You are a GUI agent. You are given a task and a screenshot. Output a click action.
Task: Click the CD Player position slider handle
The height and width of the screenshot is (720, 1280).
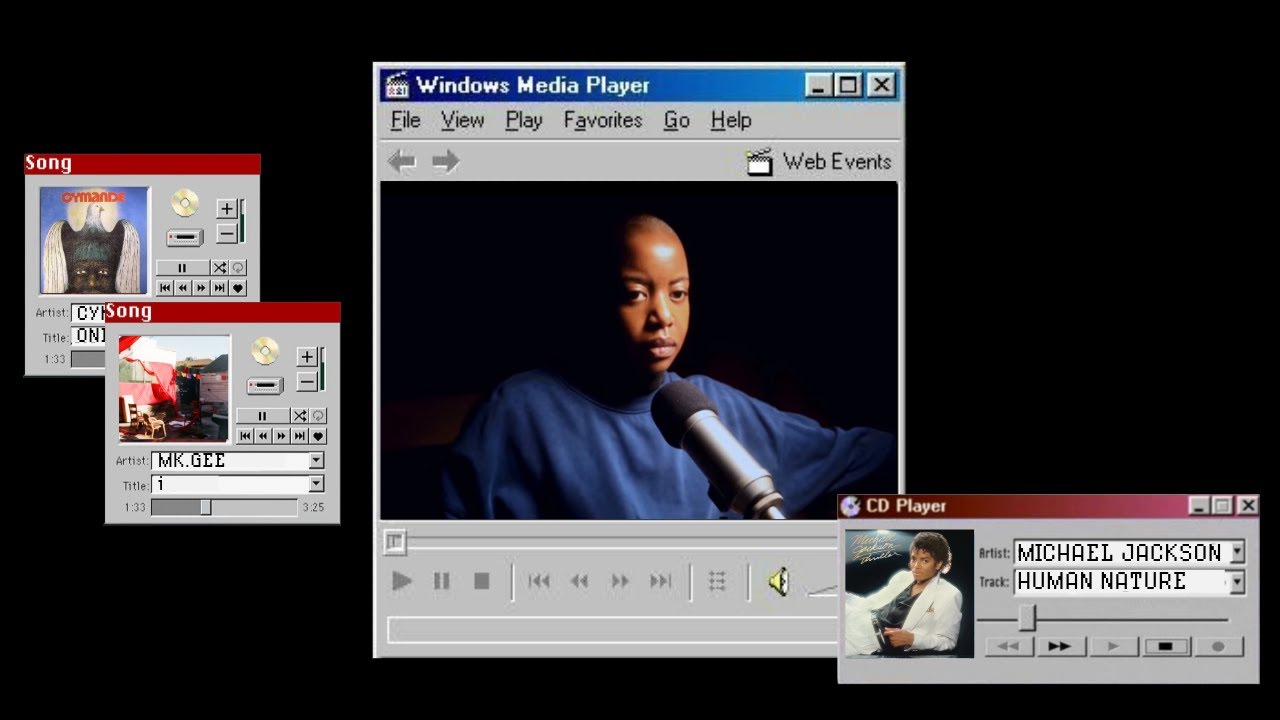click(x=1027, y=619)
